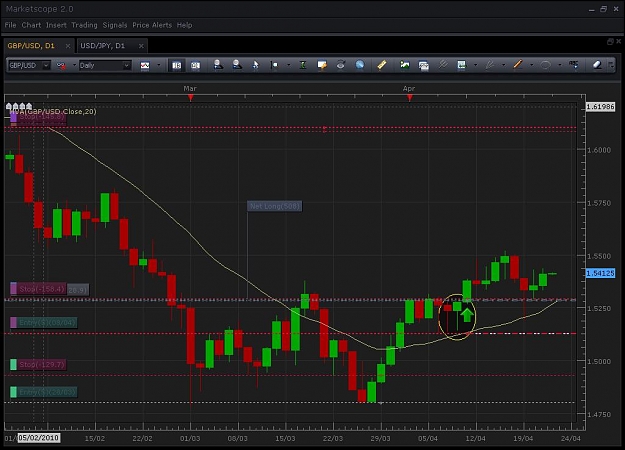Expand the pitchfork tool dropdown arrow
The image size is (625, 450).
(x=503, y=65)
